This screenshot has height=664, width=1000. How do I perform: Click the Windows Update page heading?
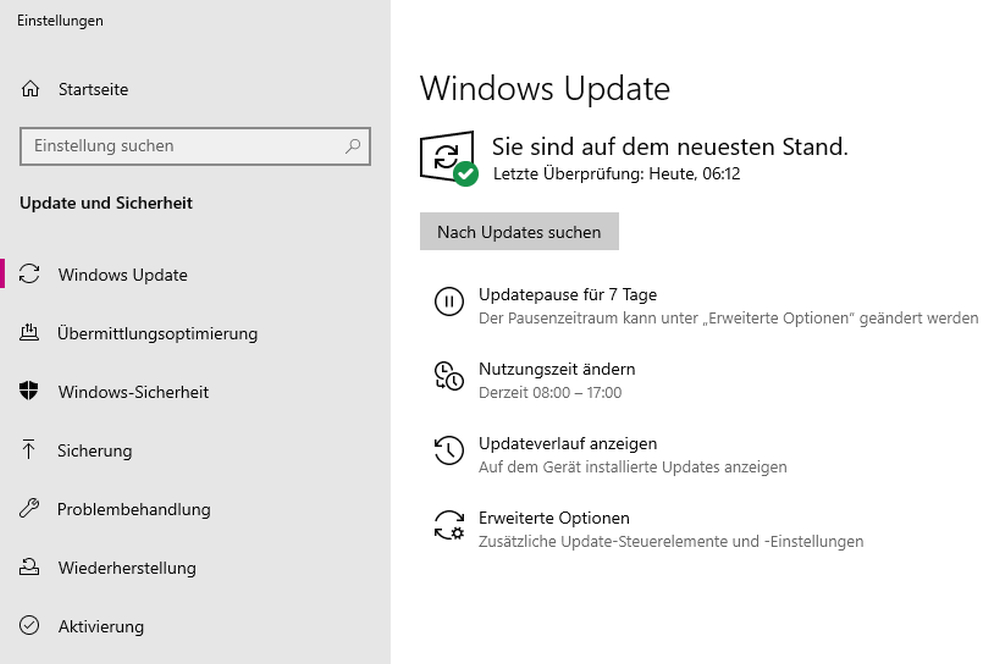[x=545, y=88]
